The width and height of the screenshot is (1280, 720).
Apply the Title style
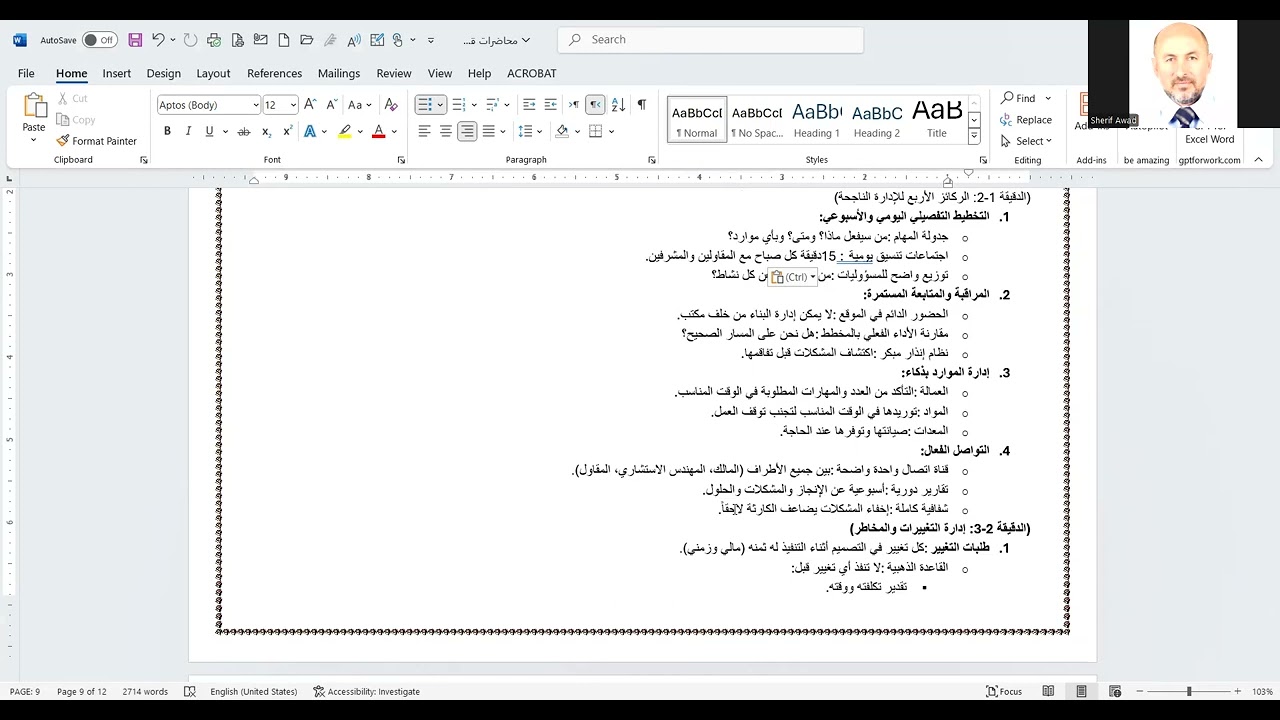pyautogui.click(x=937, y=120)
